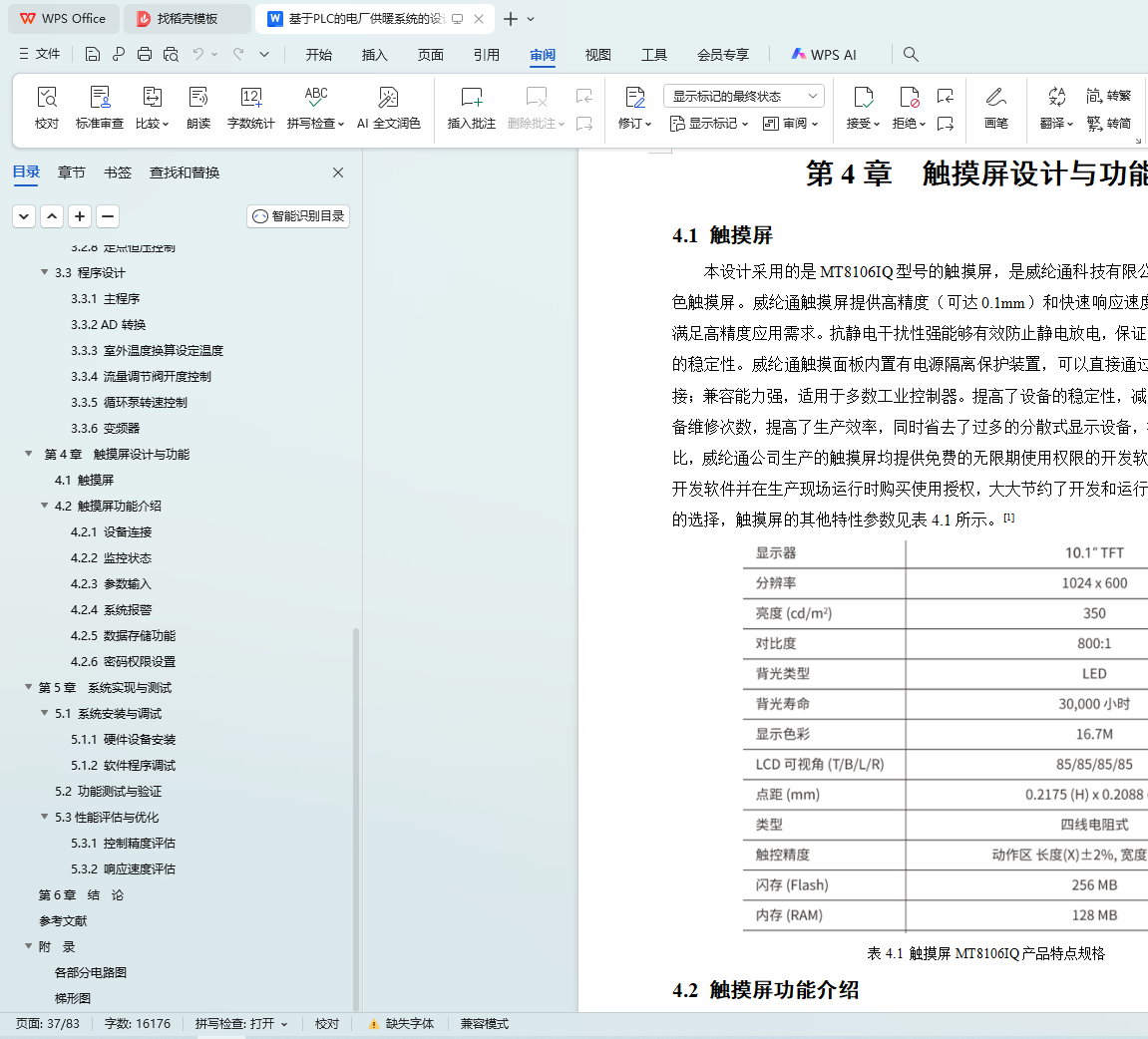Click 简转繁 convert to traditional

[x=1108, y=96]
